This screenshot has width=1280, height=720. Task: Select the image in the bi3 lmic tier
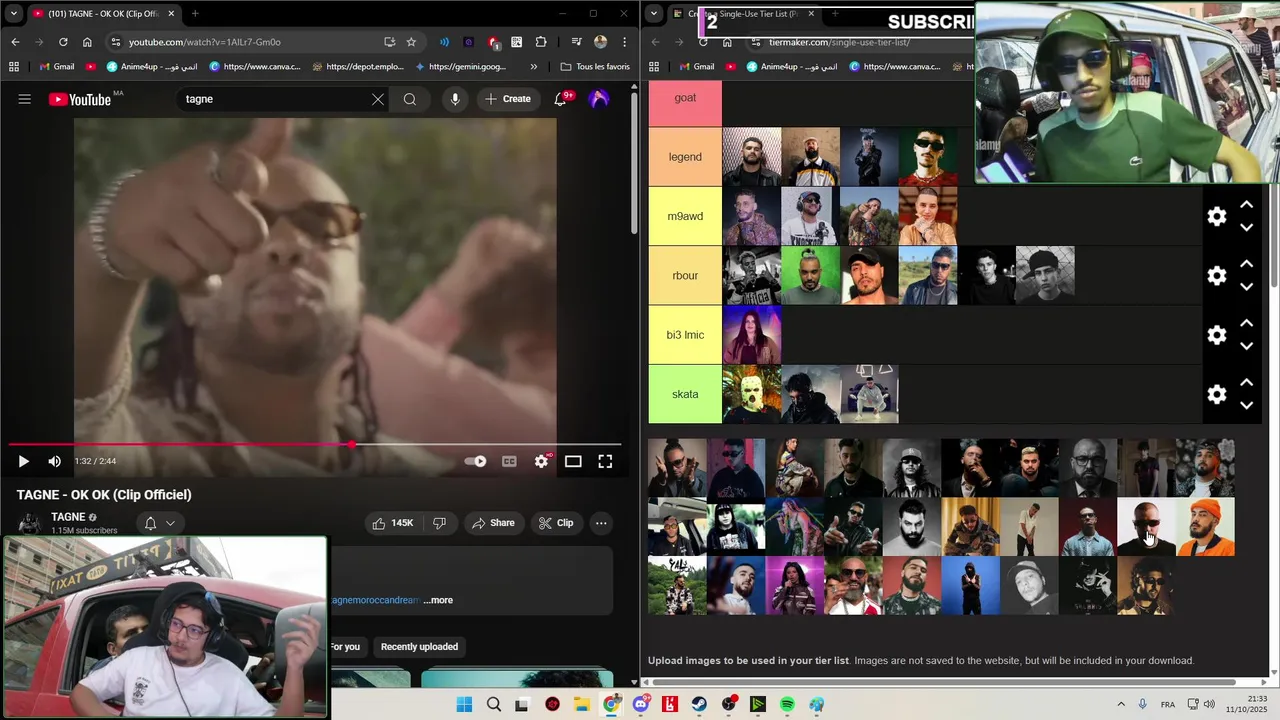(x=752, y=335)
